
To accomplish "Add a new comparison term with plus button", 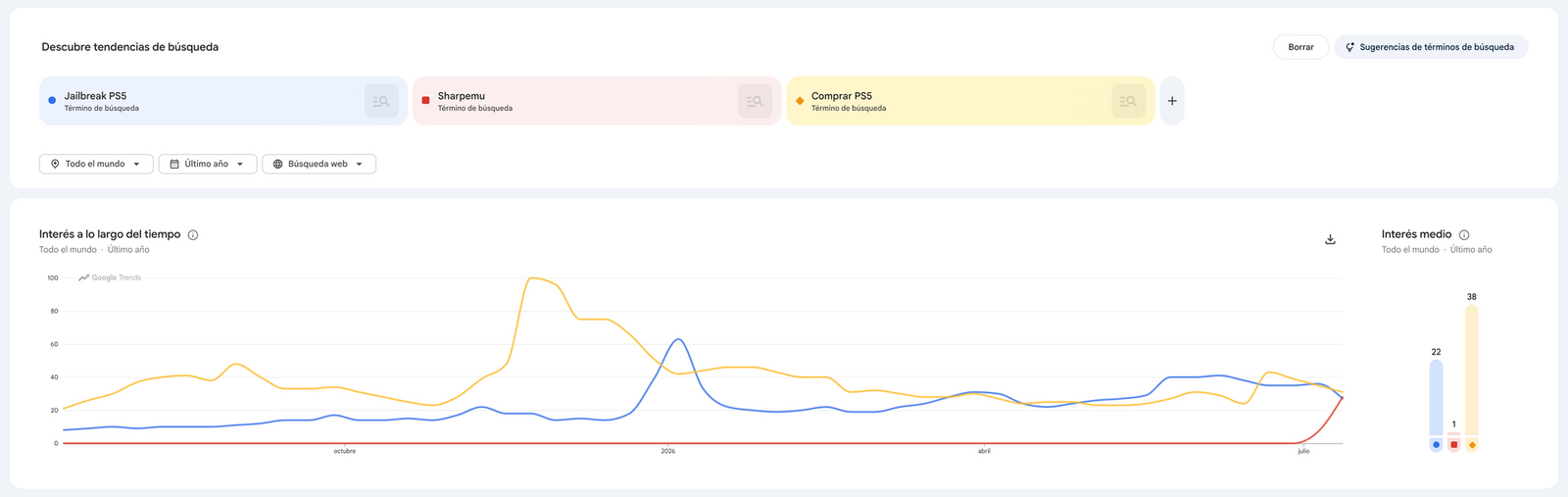I will pyautogui.click(x=1172, y=101).
